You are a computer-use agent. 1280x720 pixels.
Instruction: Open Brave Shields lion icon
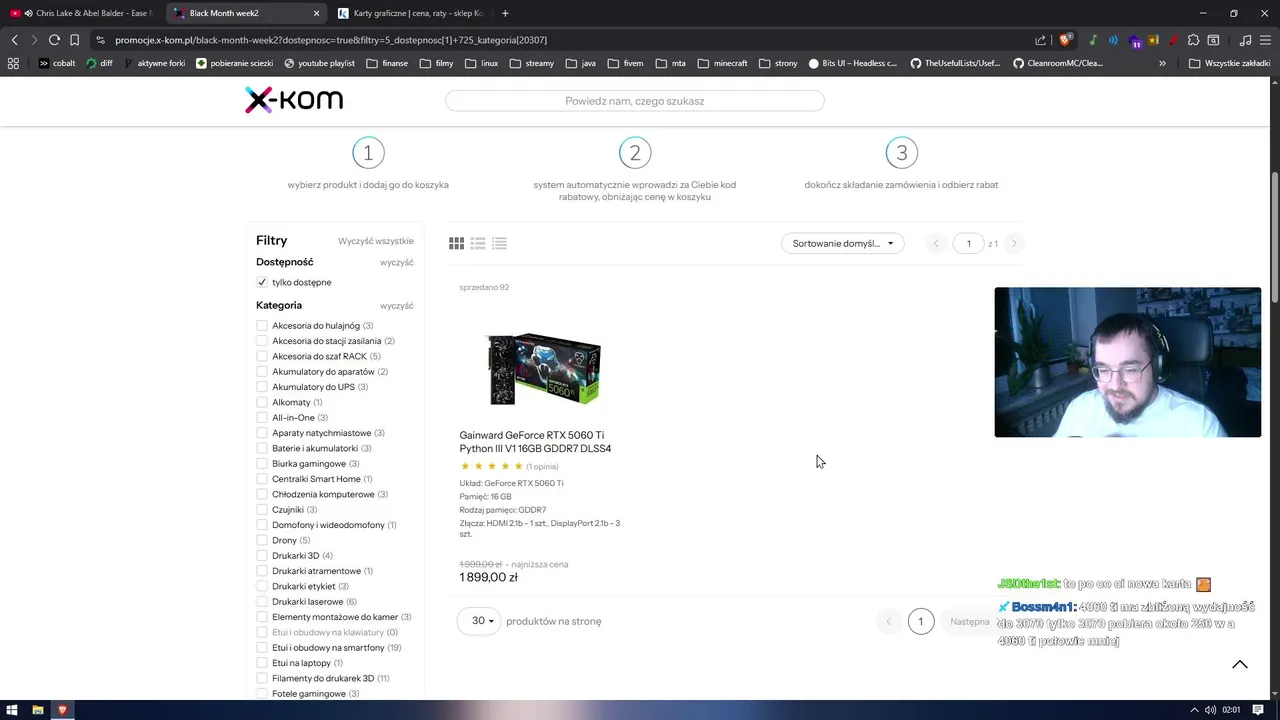pyautogui.click(x=1065, y=40)
